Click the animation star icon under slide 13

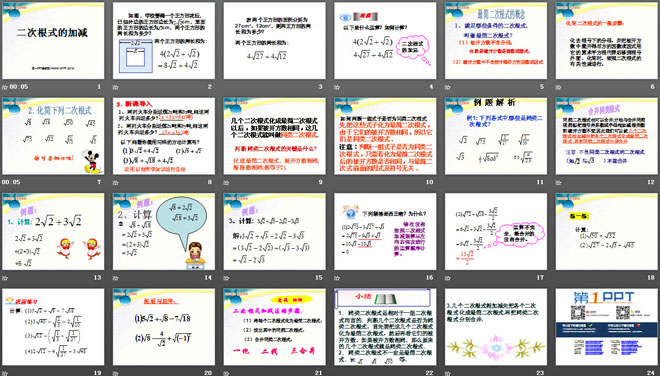tap(5, 278)
